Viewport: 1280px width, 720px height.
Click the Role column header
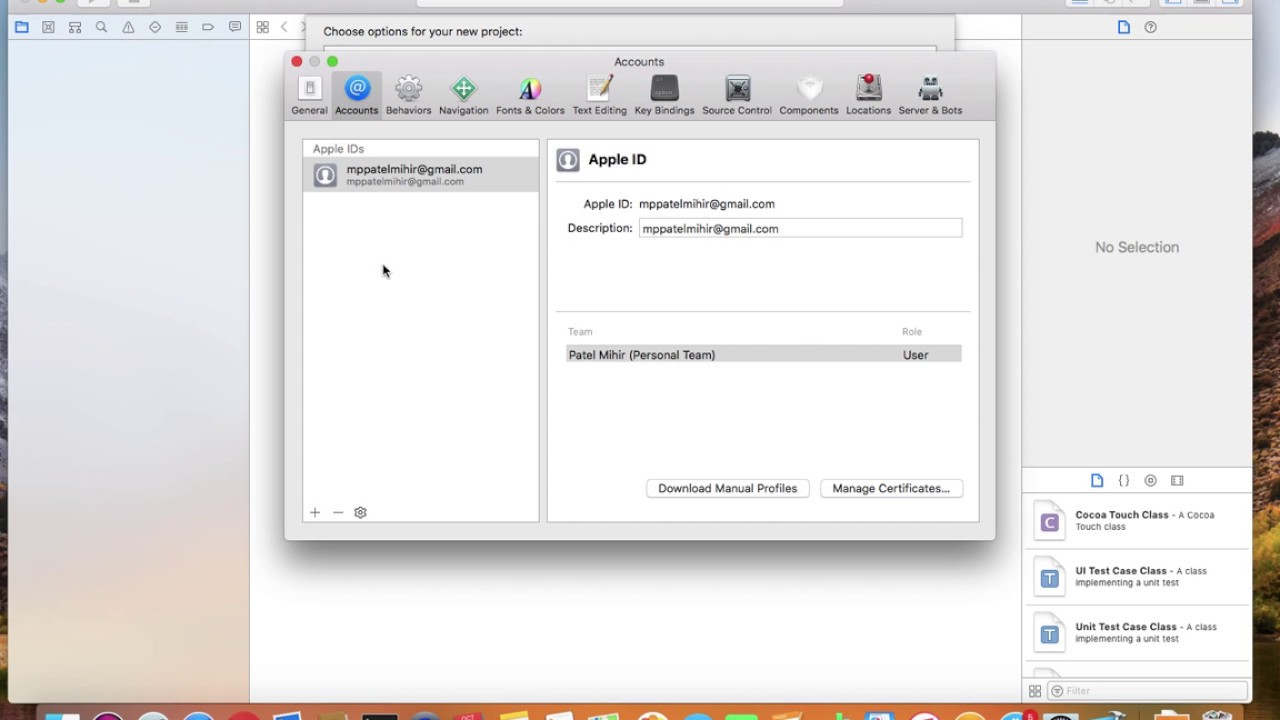(912, 331)
